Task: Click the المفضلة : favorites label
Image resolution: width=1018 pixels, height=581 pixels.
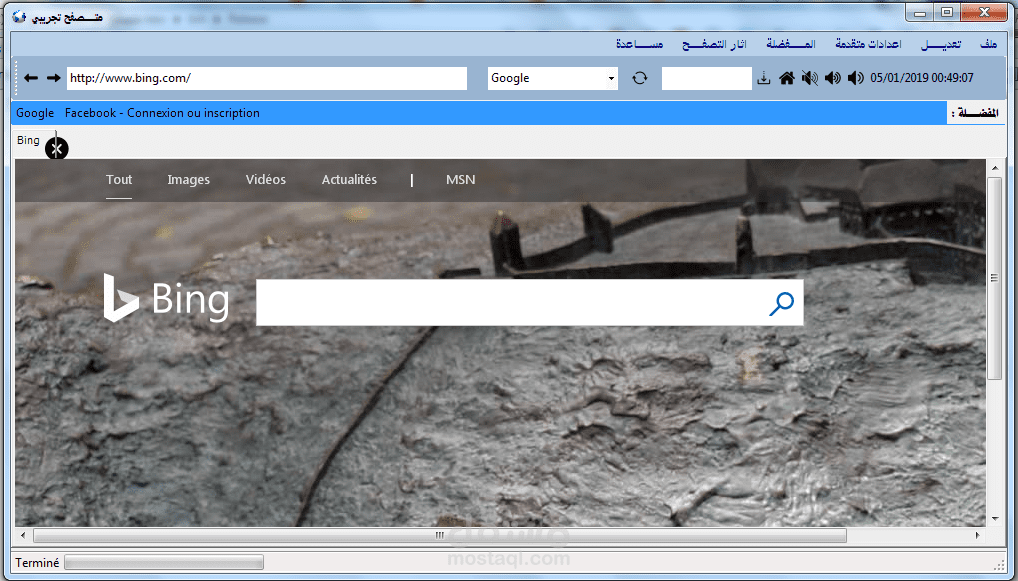Action: [975, 113]
